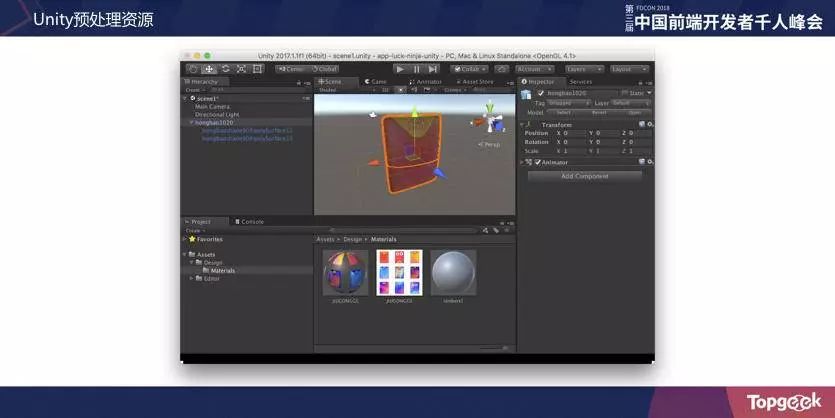Click the red X-axis move arrow

point(374,162)
